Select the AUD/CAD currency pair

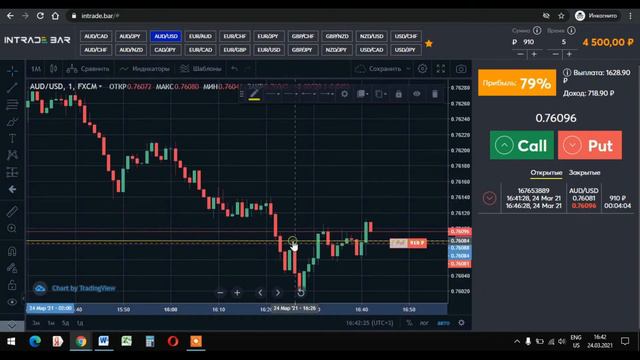[x=96, y=36]
